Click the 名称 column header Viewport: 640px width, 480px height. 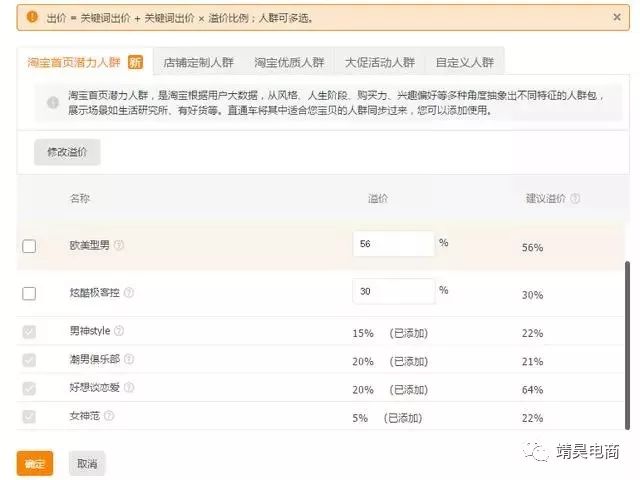pyautogui.click(x=80, y=198)
